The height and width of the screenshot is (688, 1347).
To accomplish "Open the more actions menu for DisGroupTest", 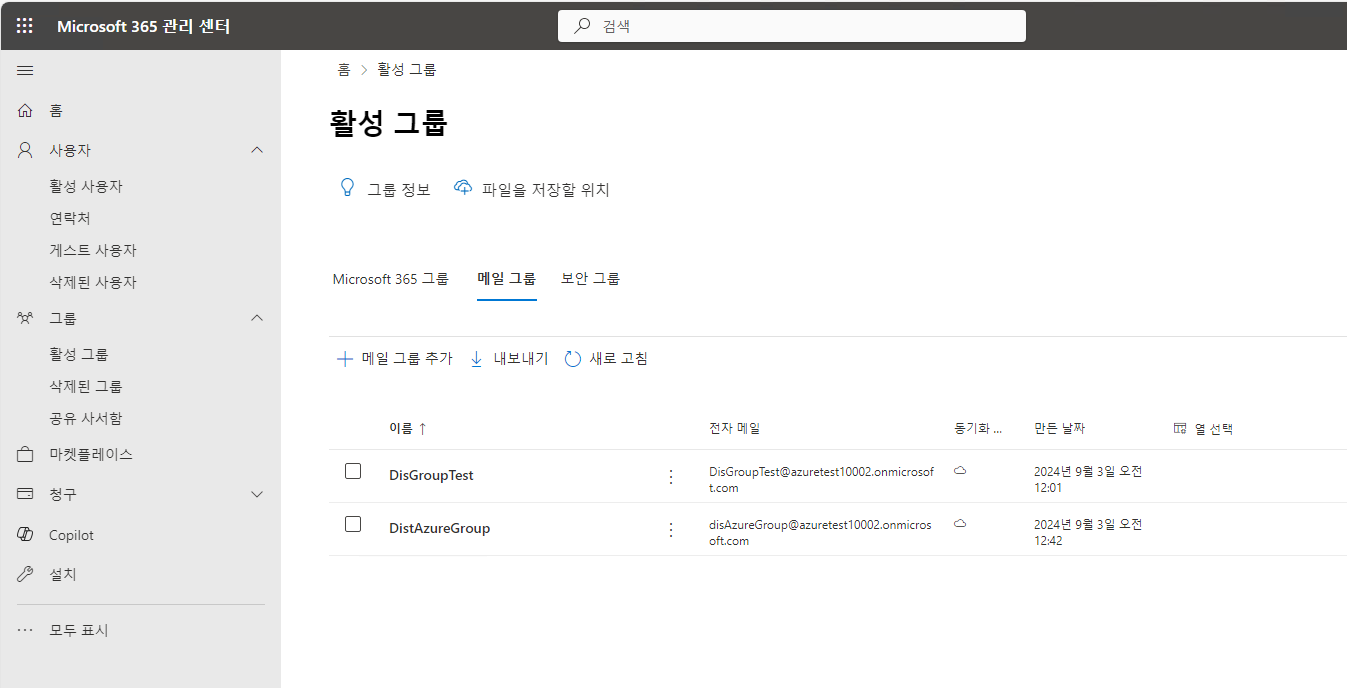I will tap(671, 477).
